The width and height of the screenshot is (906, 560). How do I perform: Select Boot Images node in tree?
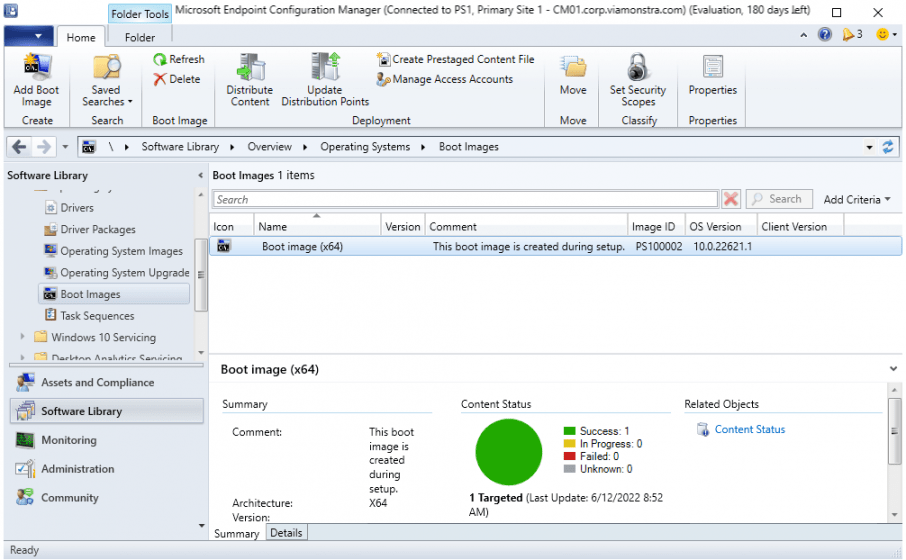point(114,294)
